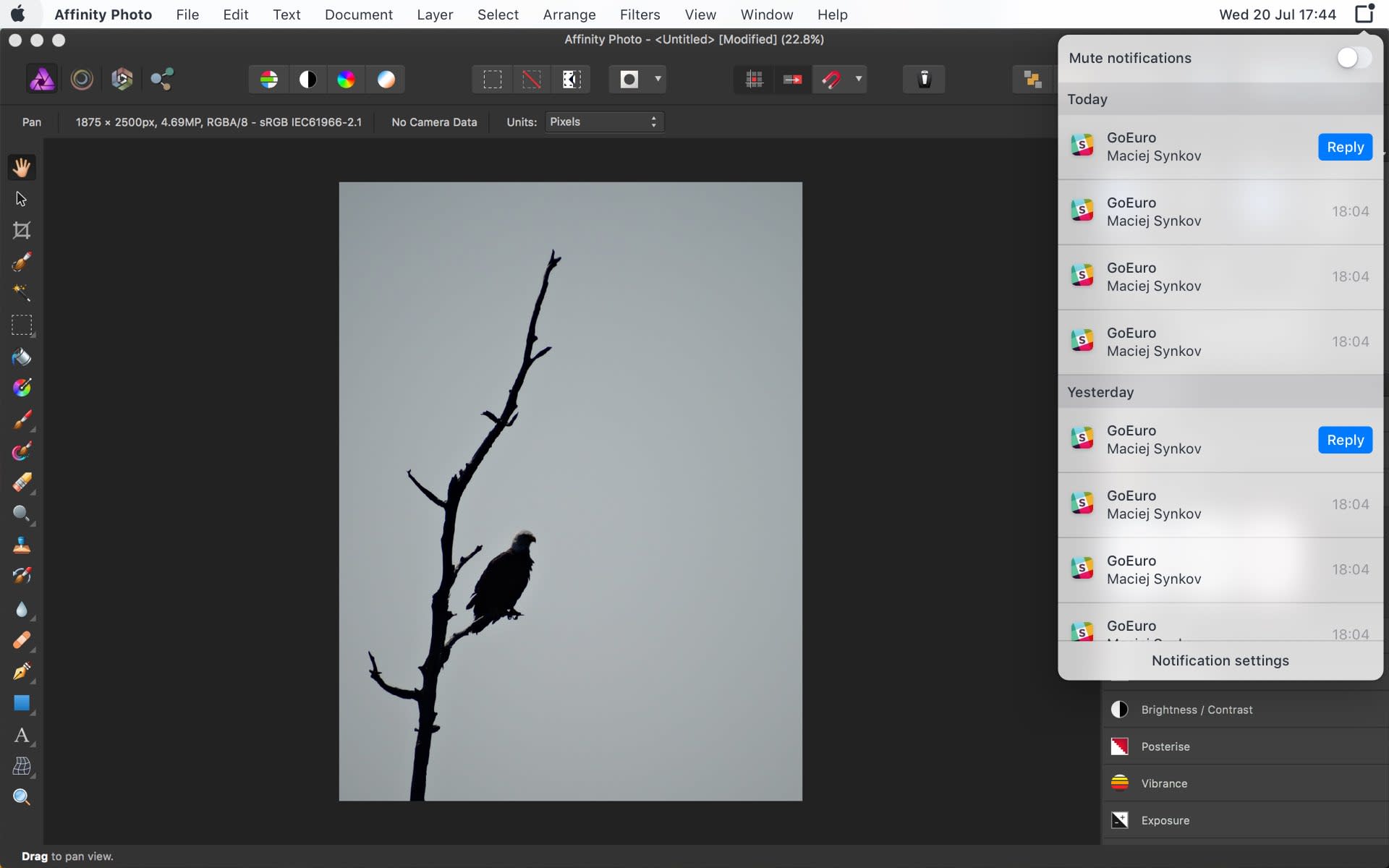Expand Brightness/Contrast adjustment settings
Screen dimensions: 1389x868
(x=1198, y=709)
